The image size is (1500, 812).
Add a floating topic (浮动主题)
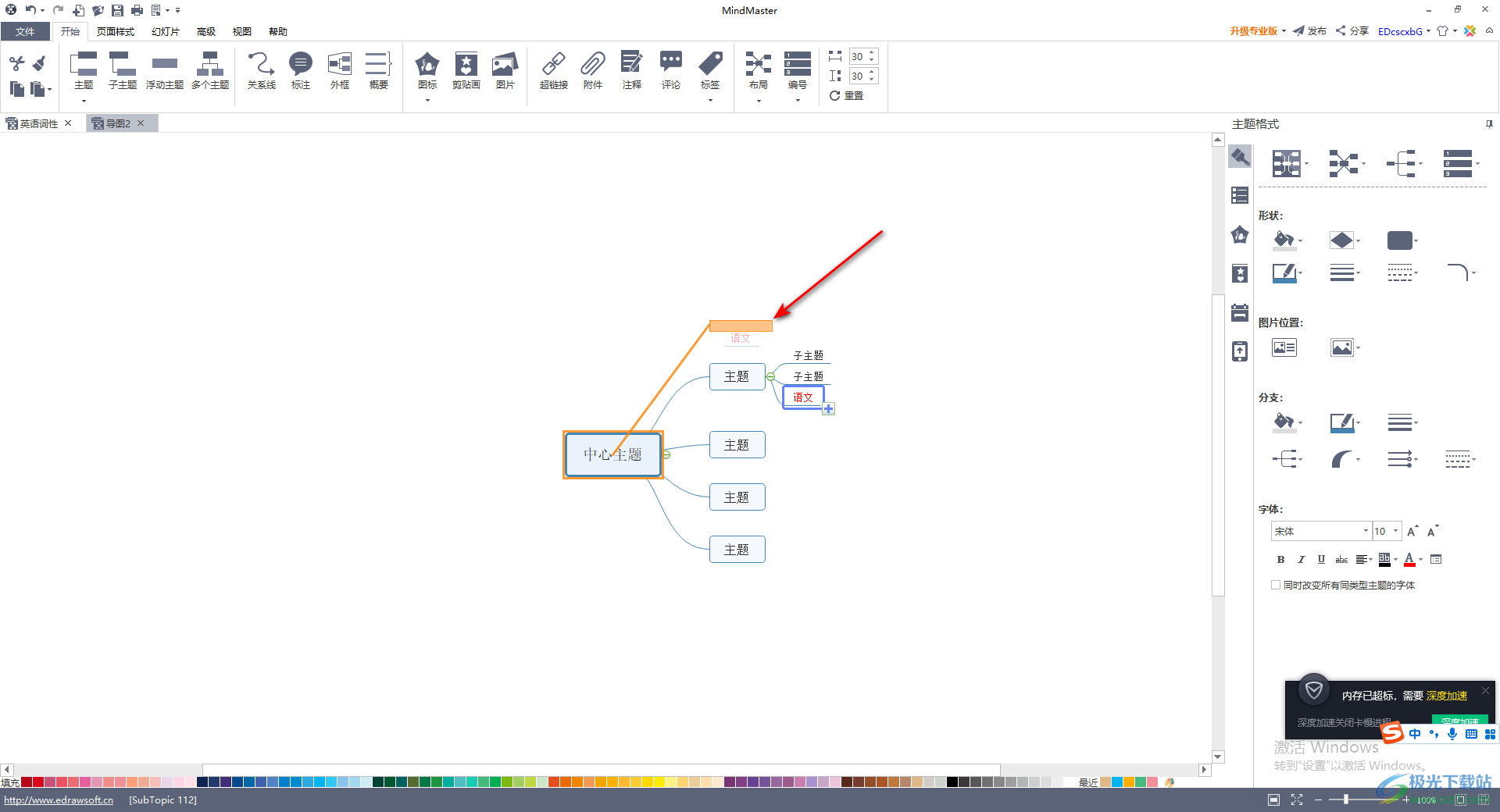[165, 70]
